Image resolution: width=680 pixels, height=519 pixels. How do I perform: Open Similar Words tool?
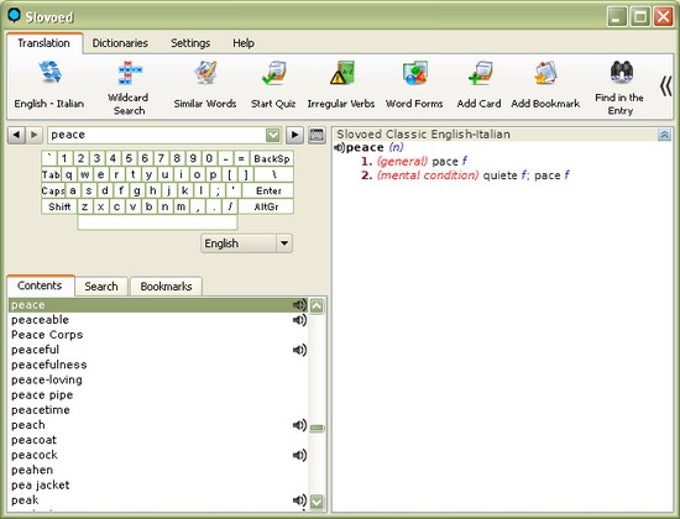[x=205, y=72]
